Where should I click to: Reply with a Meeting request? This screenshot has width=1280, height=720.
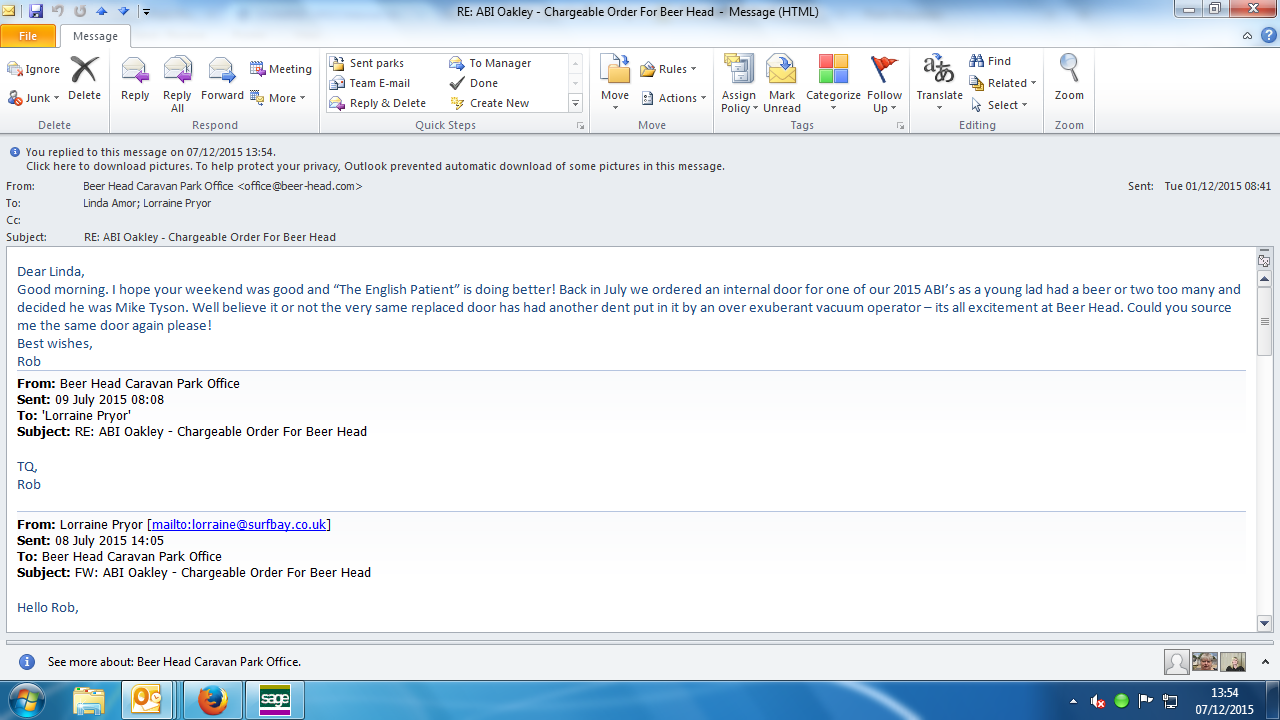coord(281,69)
